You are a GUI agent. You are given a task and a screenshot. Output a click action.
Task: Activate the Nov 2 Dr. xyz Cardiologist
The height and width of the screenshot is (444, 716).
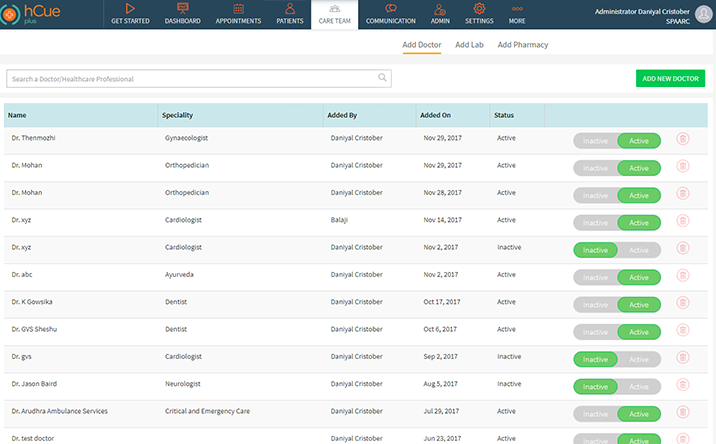(639, 250)
